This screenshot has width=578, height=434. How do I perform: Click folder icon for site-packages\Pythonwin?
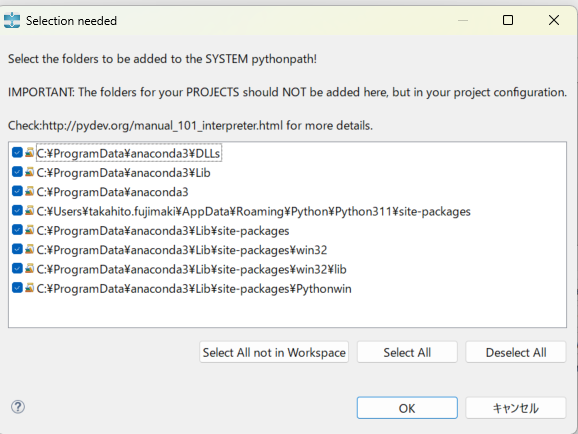pyautogui.click(x=29, y=288)
